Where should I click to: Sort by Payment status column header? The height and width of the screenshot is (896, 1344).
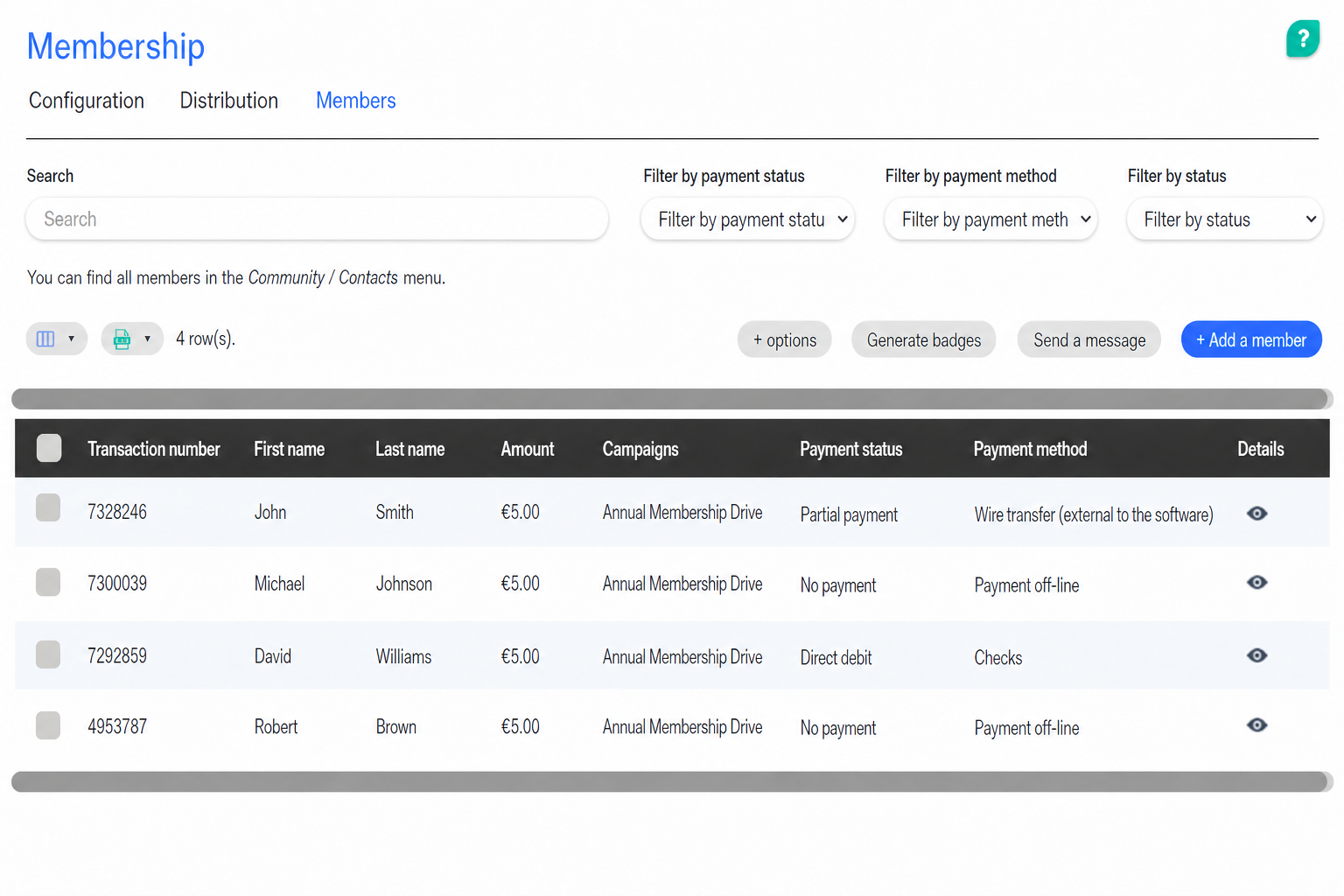click(851, 449)
